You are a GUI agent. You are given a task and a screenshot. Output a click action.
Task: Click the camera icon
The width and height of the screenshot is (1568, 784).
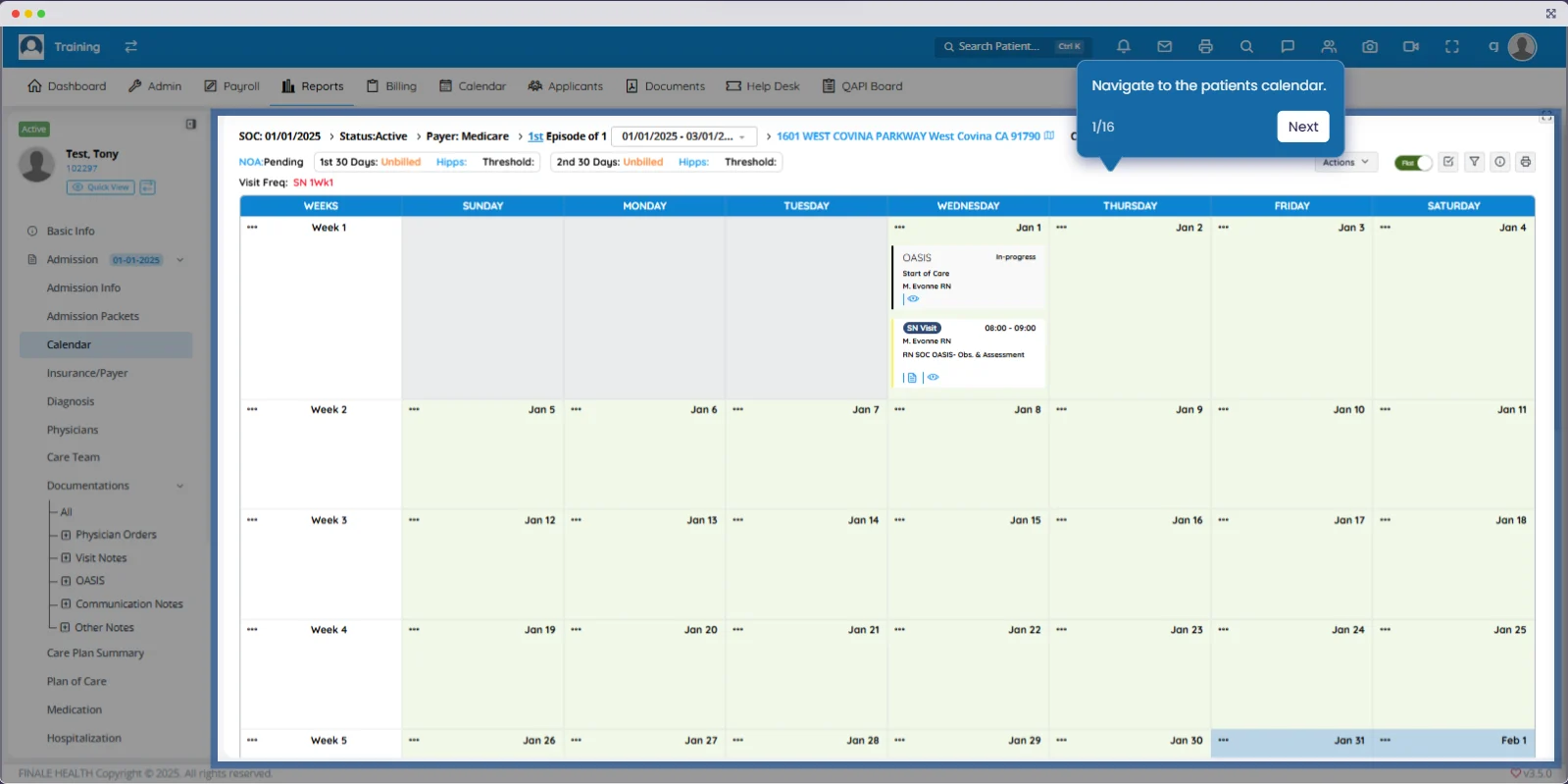(x=1370, y=46)
